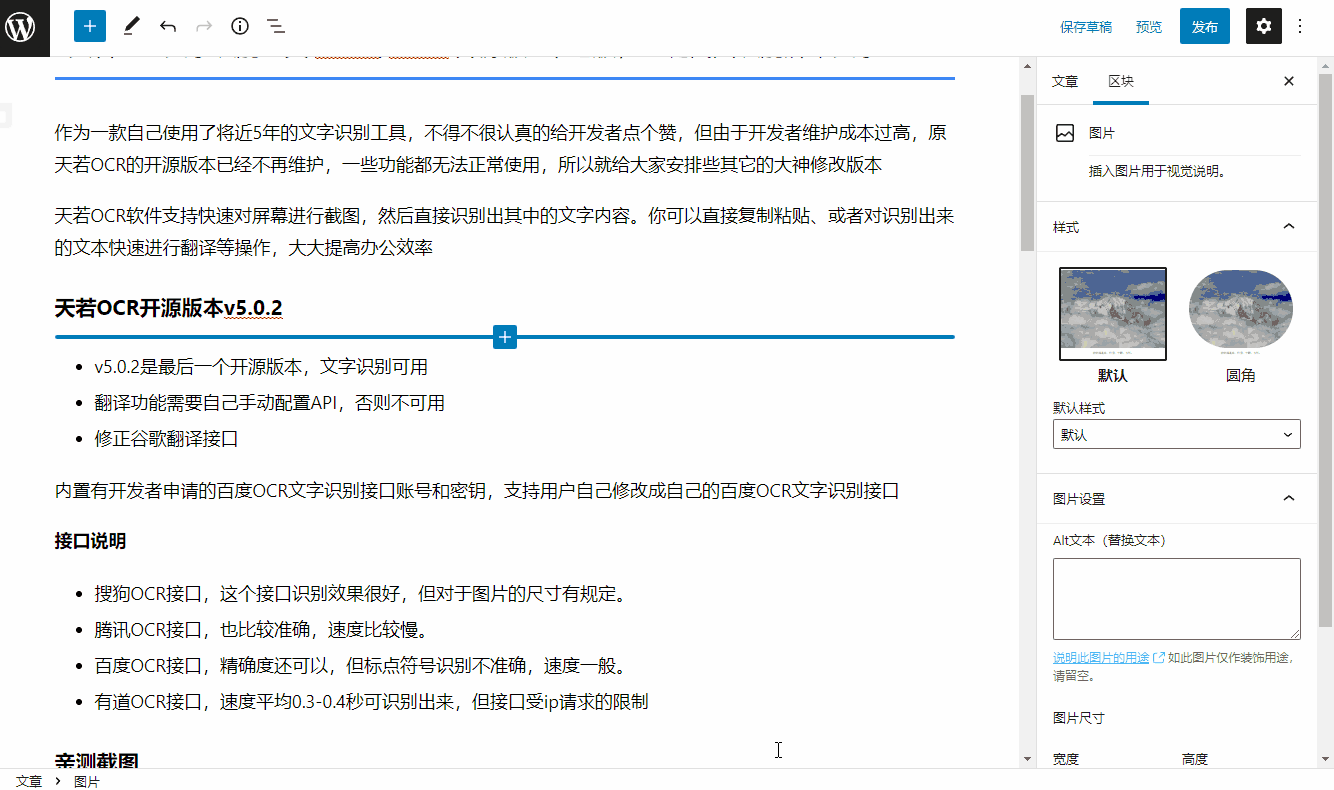
Task: Click 文章 in the bottom breadcrumb
Action: (x=29, y=781)
